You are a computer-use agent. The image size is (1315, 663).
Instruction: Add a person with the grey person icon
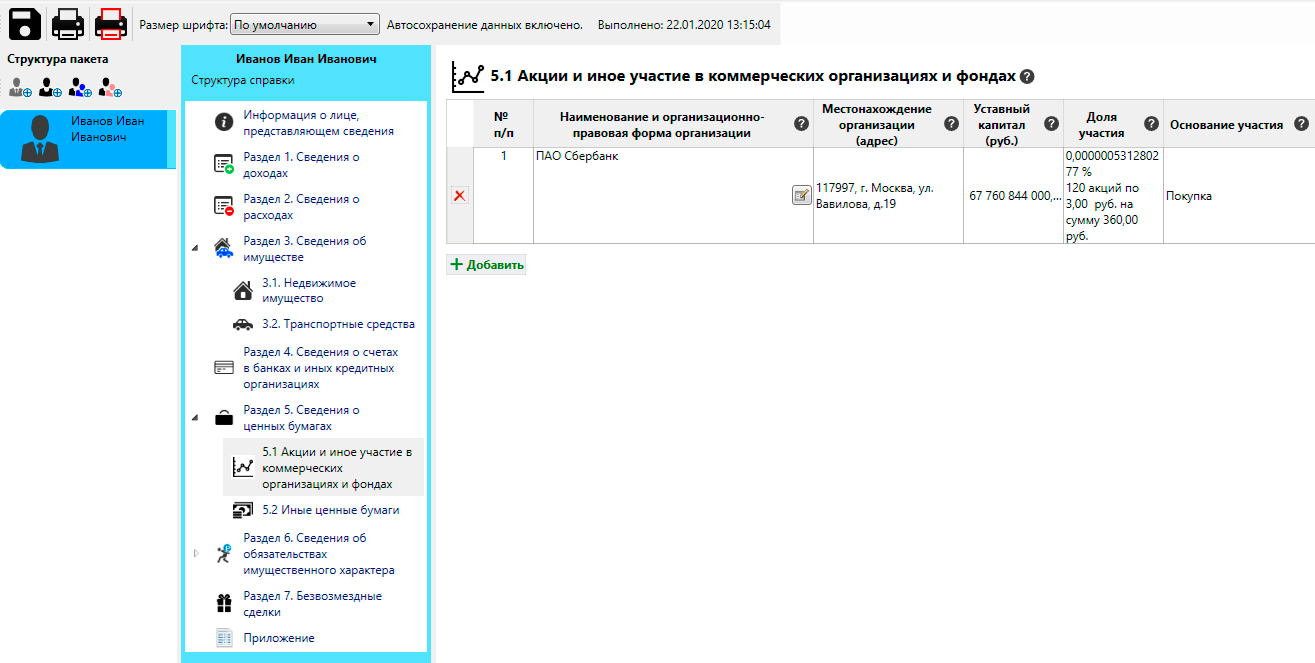point(21,88)
